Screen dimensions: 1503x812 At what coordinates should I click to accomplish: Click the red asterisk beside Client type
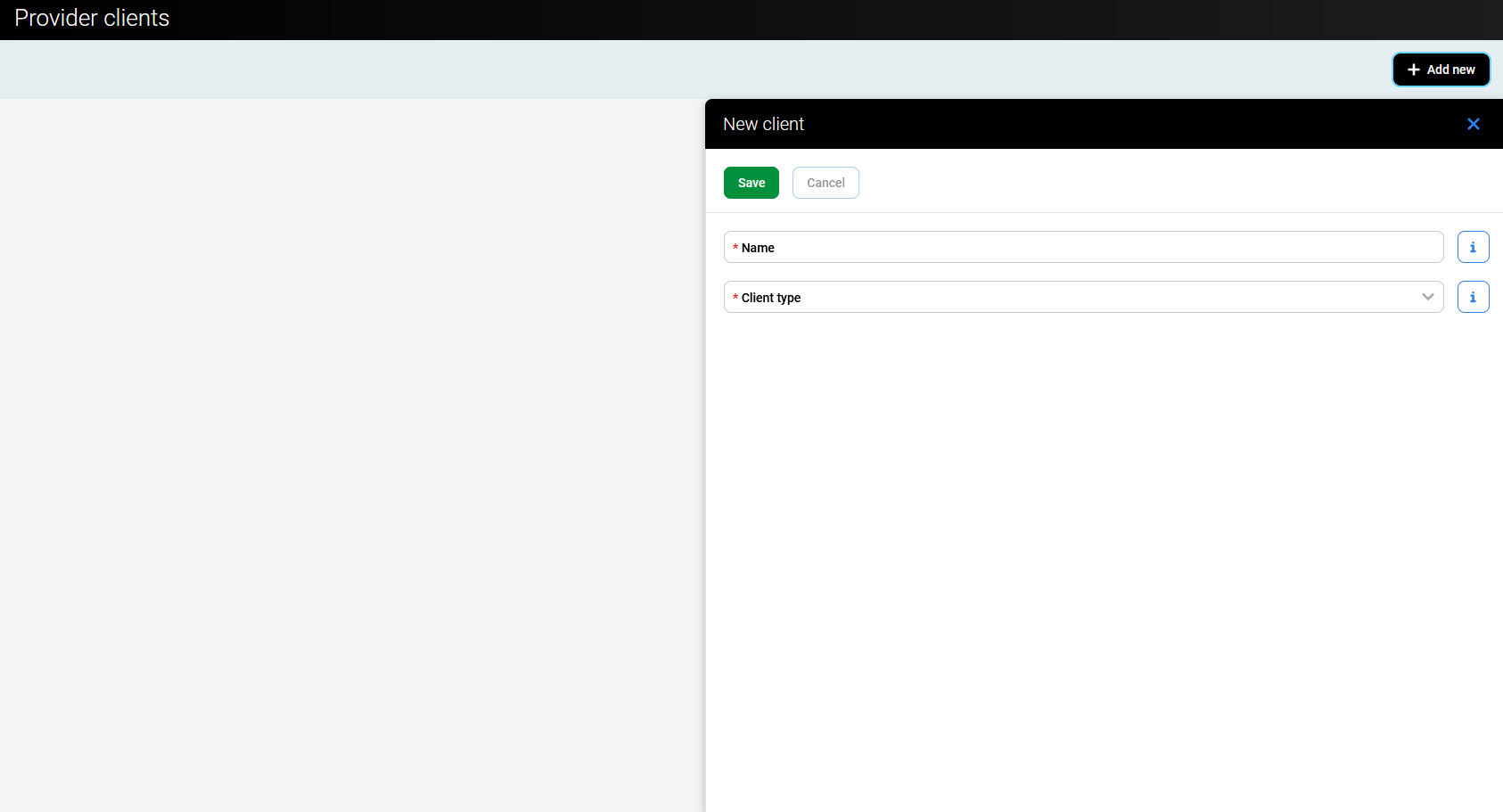coord(735,298)
